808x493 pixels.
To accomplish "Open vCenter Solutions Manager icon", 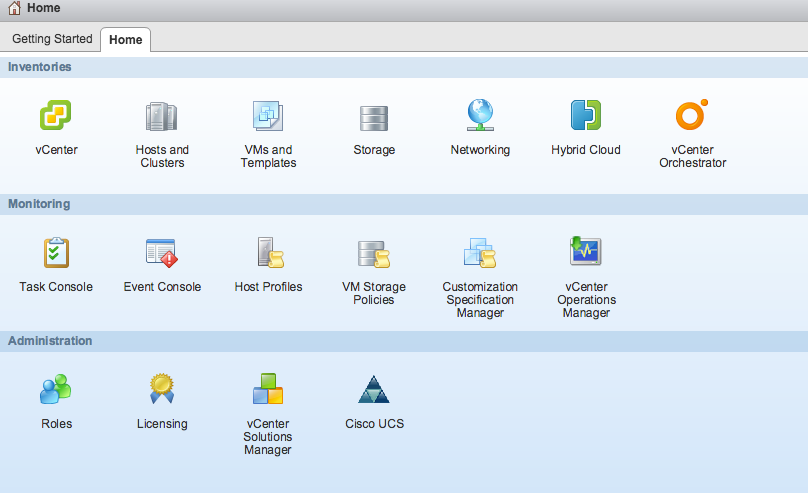I will 268,389.
